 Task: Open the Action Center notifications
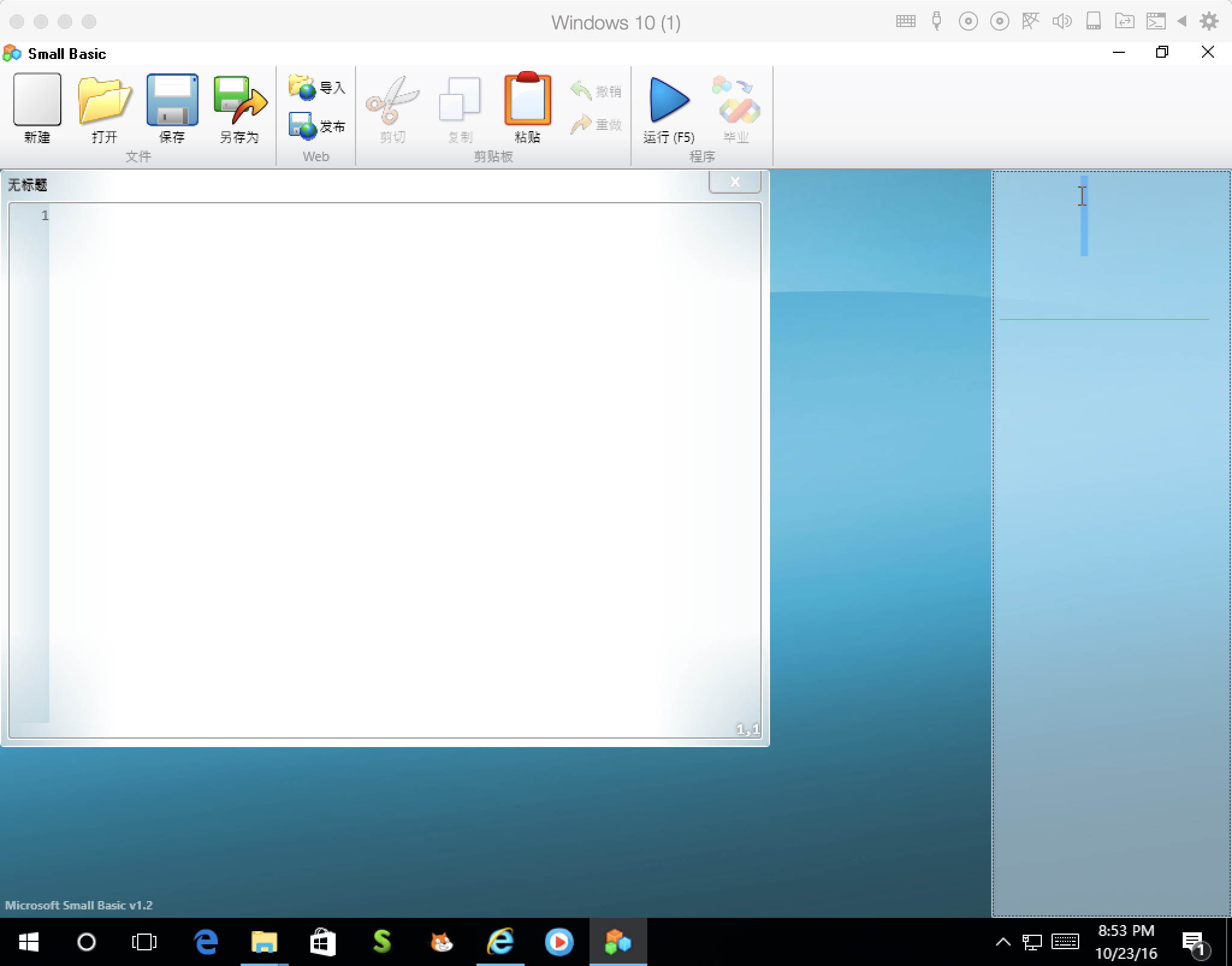coord(1193,942)
